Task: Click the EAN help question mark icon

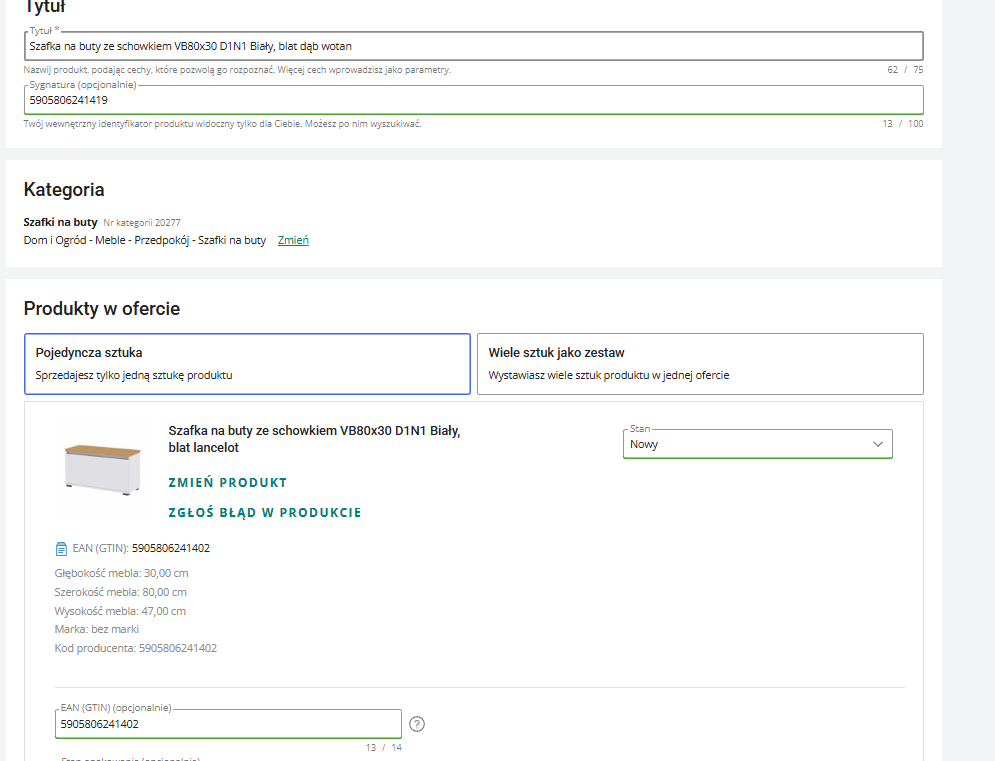Action: tap(417, 724)
